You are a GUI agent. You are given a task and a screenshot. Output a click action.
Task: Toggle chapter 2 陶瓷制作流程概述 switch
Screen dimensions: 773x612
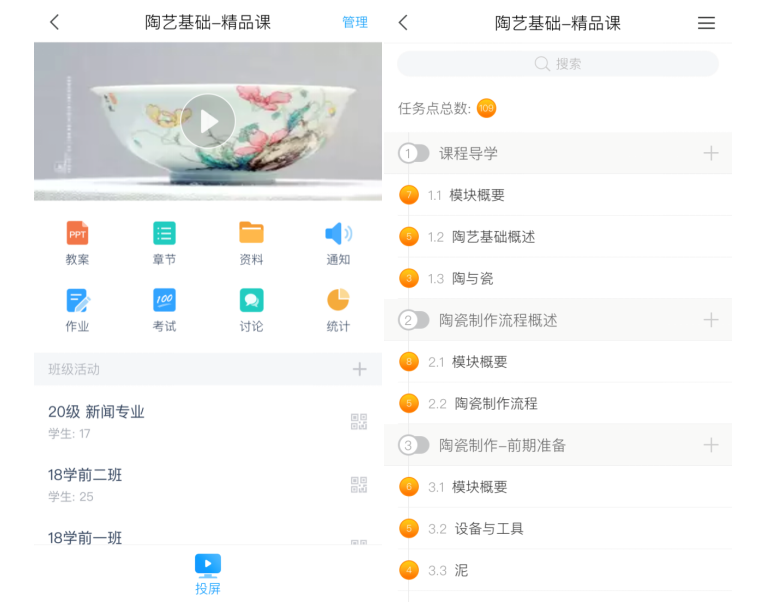414,321
